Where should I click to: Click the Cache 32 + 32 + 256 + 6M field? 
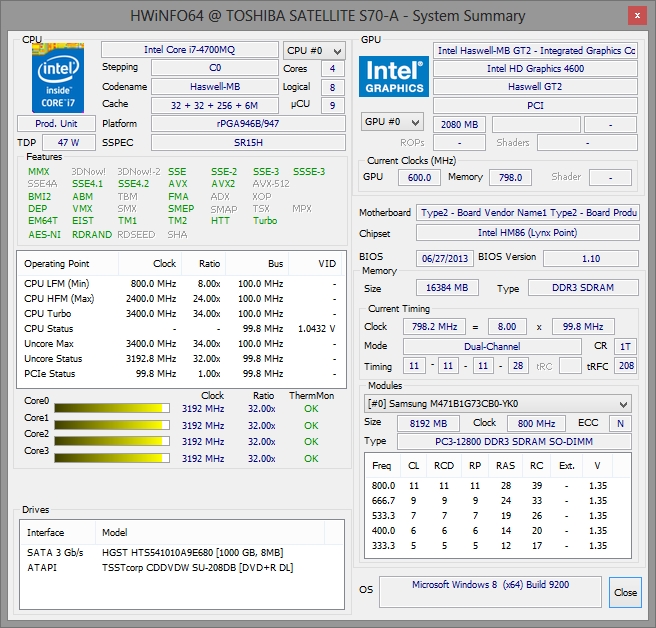click(x=215, y=105)
